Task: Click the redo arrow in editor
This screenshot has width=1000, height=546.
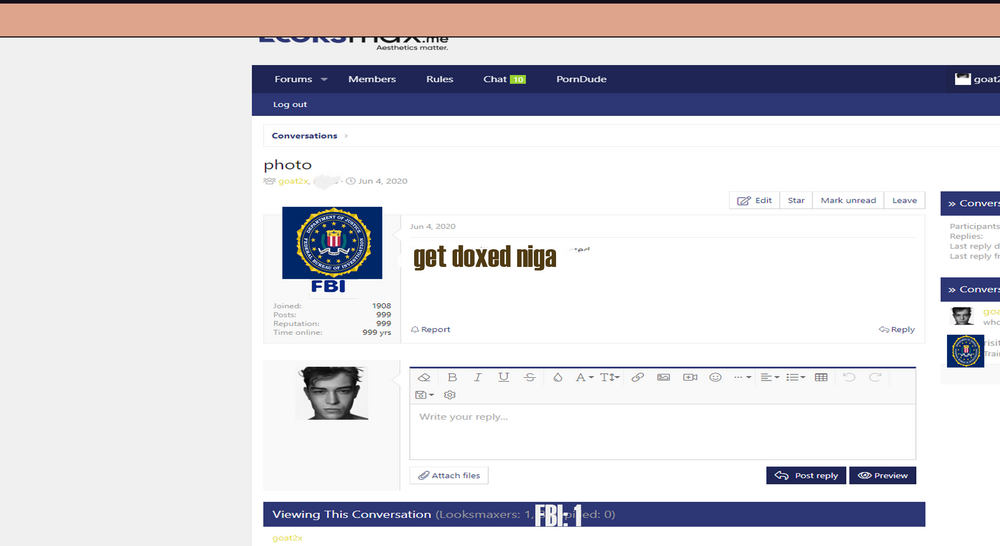Action: tap(875, 378)
